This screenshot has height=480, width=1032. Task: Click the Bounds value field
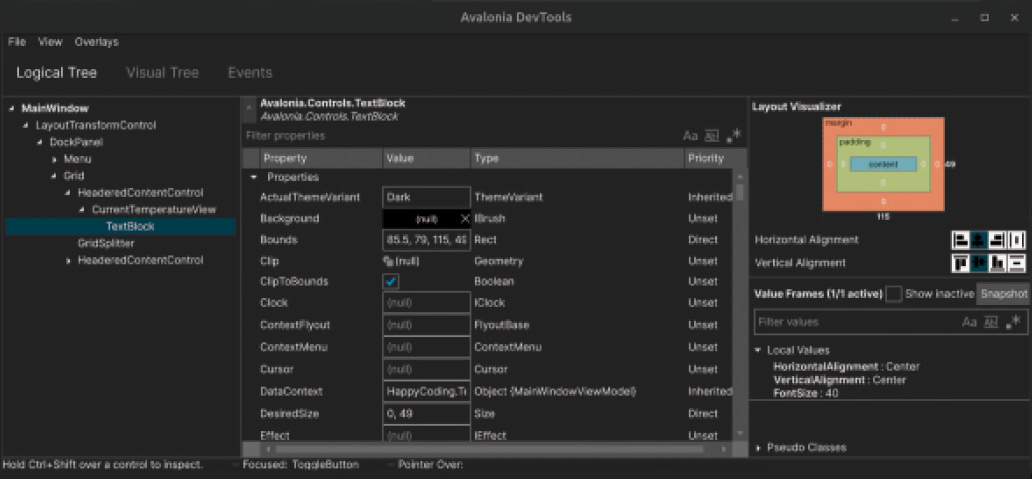pyautogui.click(x=426, y=240)
